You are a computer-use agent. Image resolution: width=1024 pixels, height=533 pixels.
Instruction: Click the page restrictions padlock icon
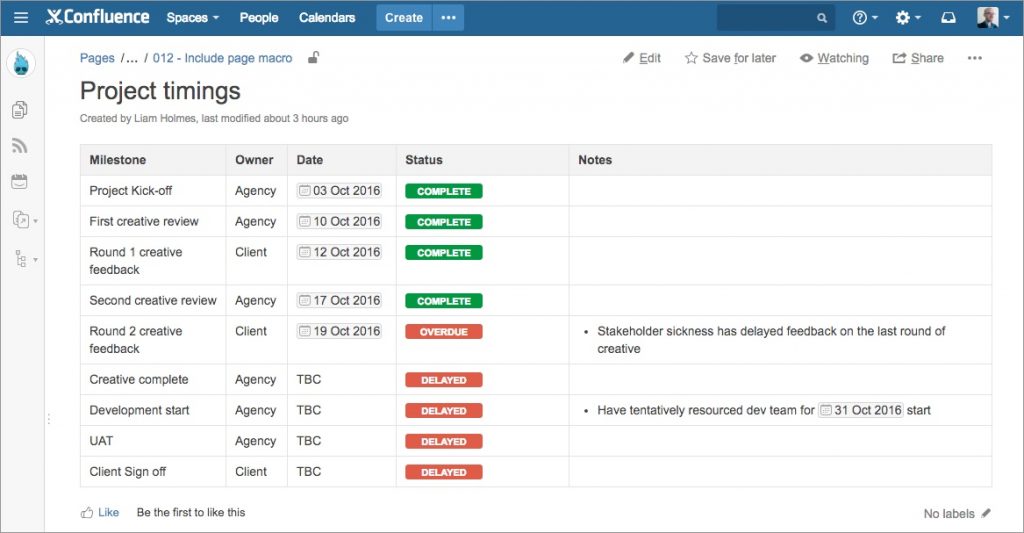[313, 58]
